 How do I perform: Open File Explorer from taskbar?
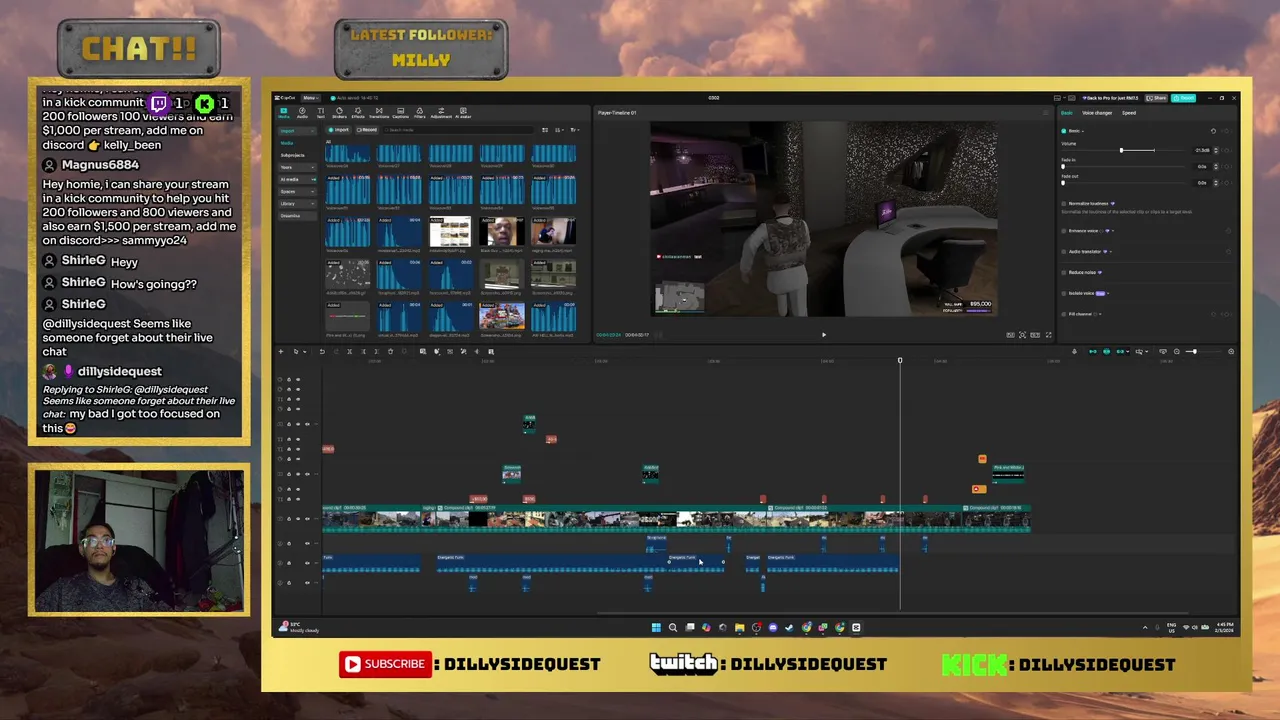739,627
